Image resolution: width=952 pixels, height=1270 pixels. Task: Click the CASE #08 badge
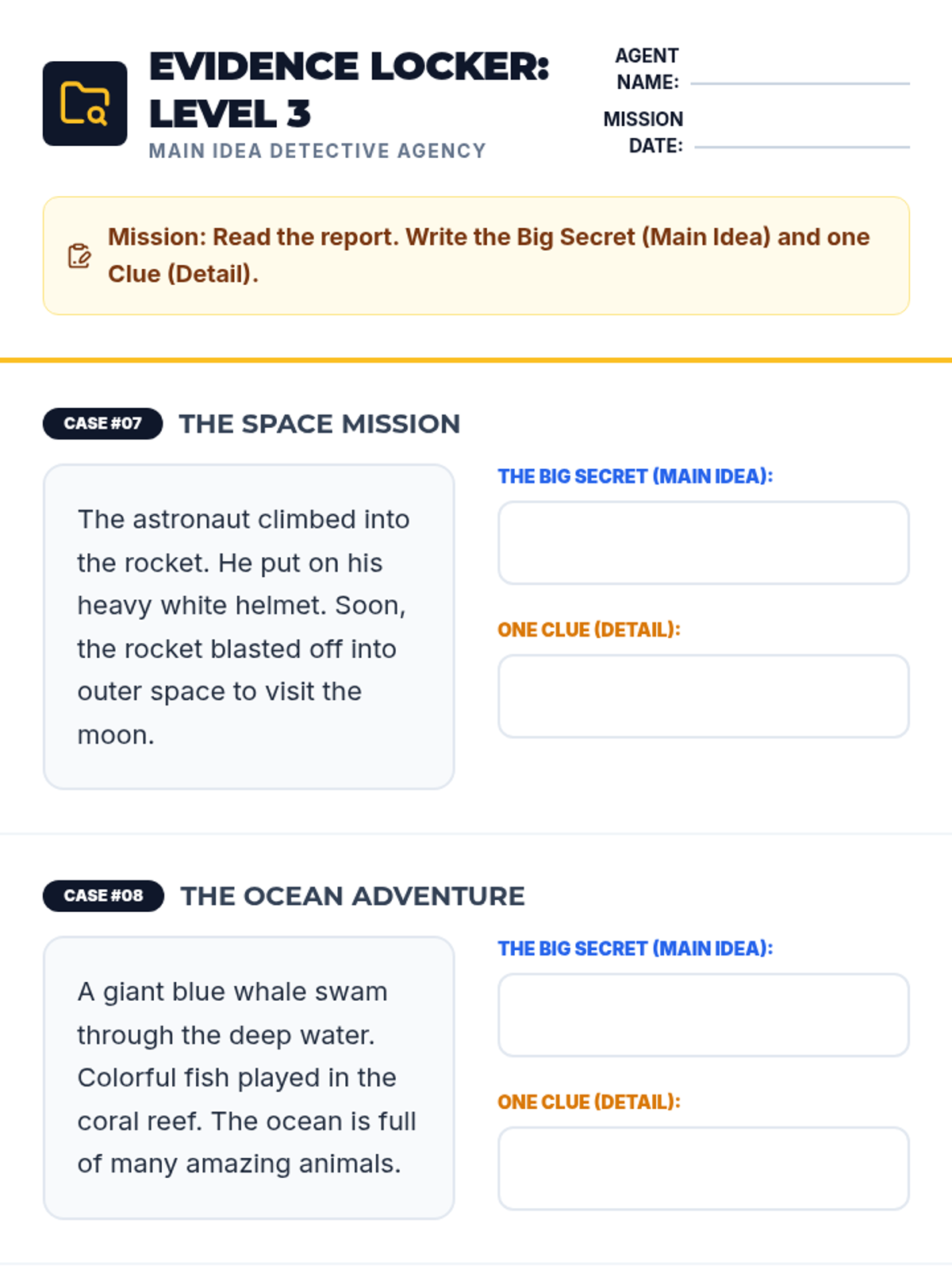pyautogui.click(x=103, y=896)
